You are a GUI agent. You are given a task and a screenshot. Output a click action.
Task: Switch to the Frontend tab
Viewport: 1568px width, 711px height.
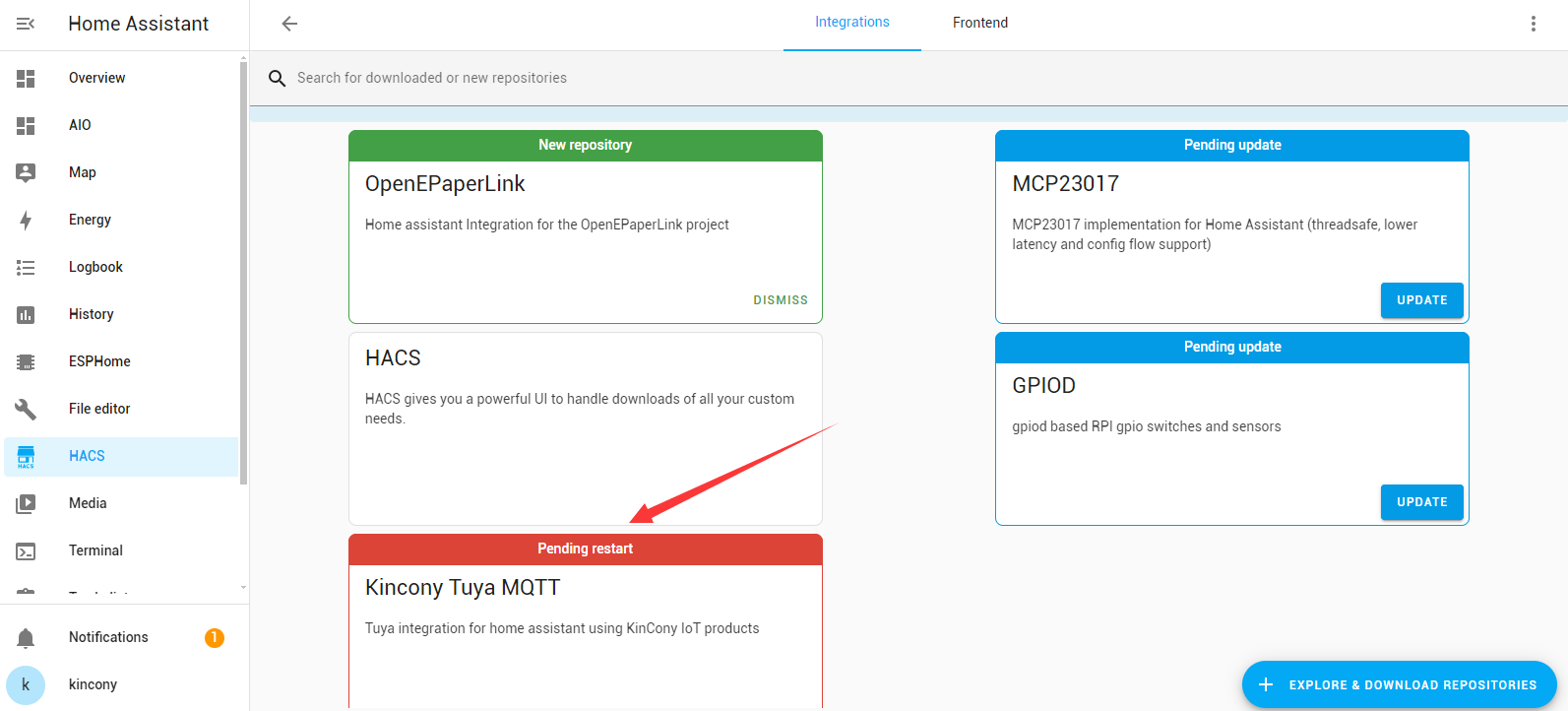pyautogui.click(x=979, y=23)
